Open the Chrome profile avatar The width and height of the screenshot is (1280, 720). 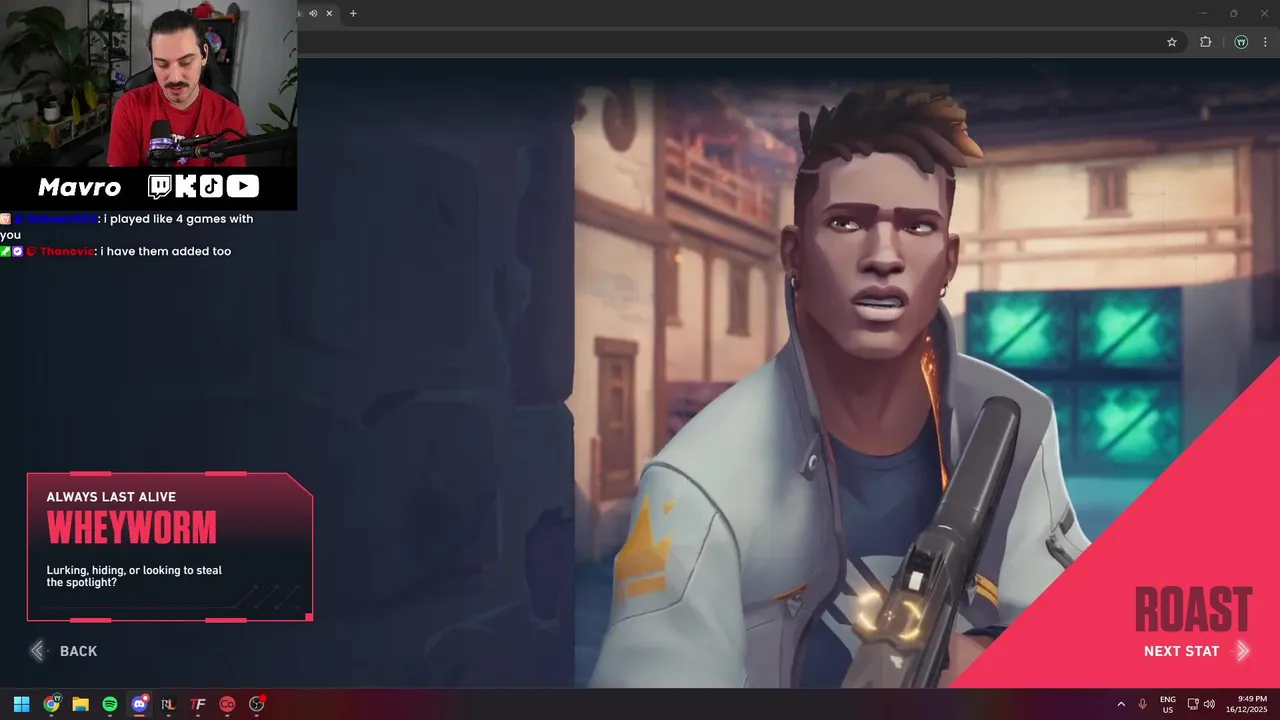[x=1241, y=42]
